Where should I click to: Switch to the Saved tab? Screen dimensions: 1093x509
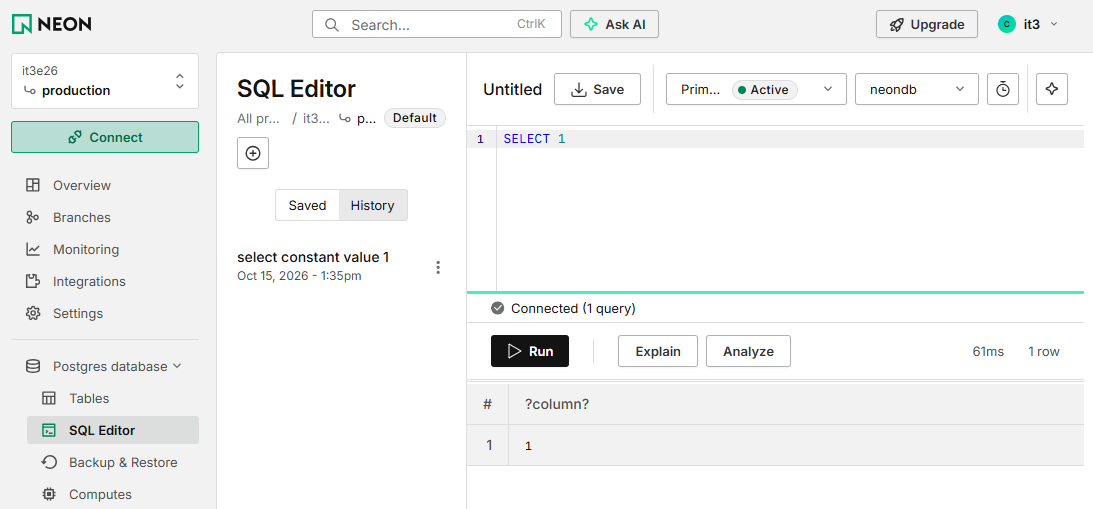coord(307,206)
